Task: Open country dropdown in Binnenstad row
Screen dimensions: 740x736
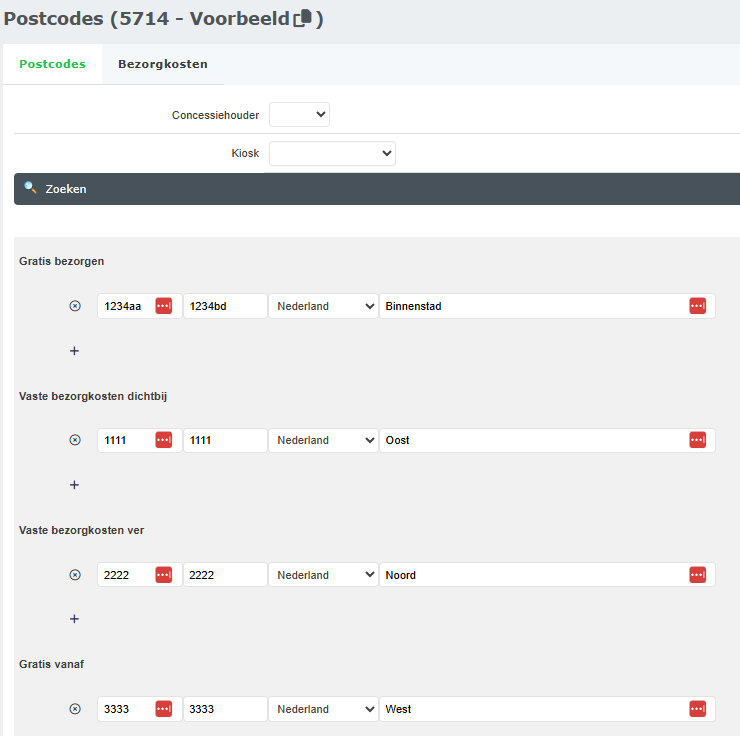Action: [x=323, y=306]
